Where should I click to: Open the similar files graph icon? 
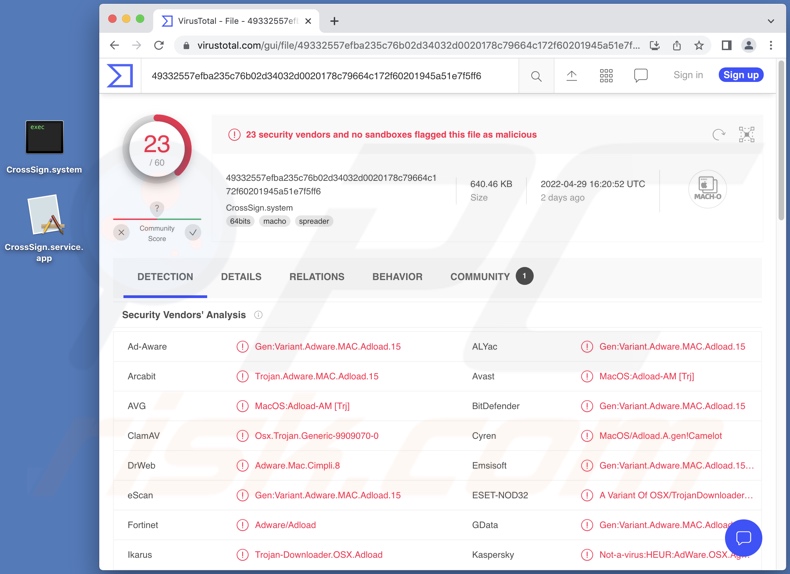pos(746,134)
